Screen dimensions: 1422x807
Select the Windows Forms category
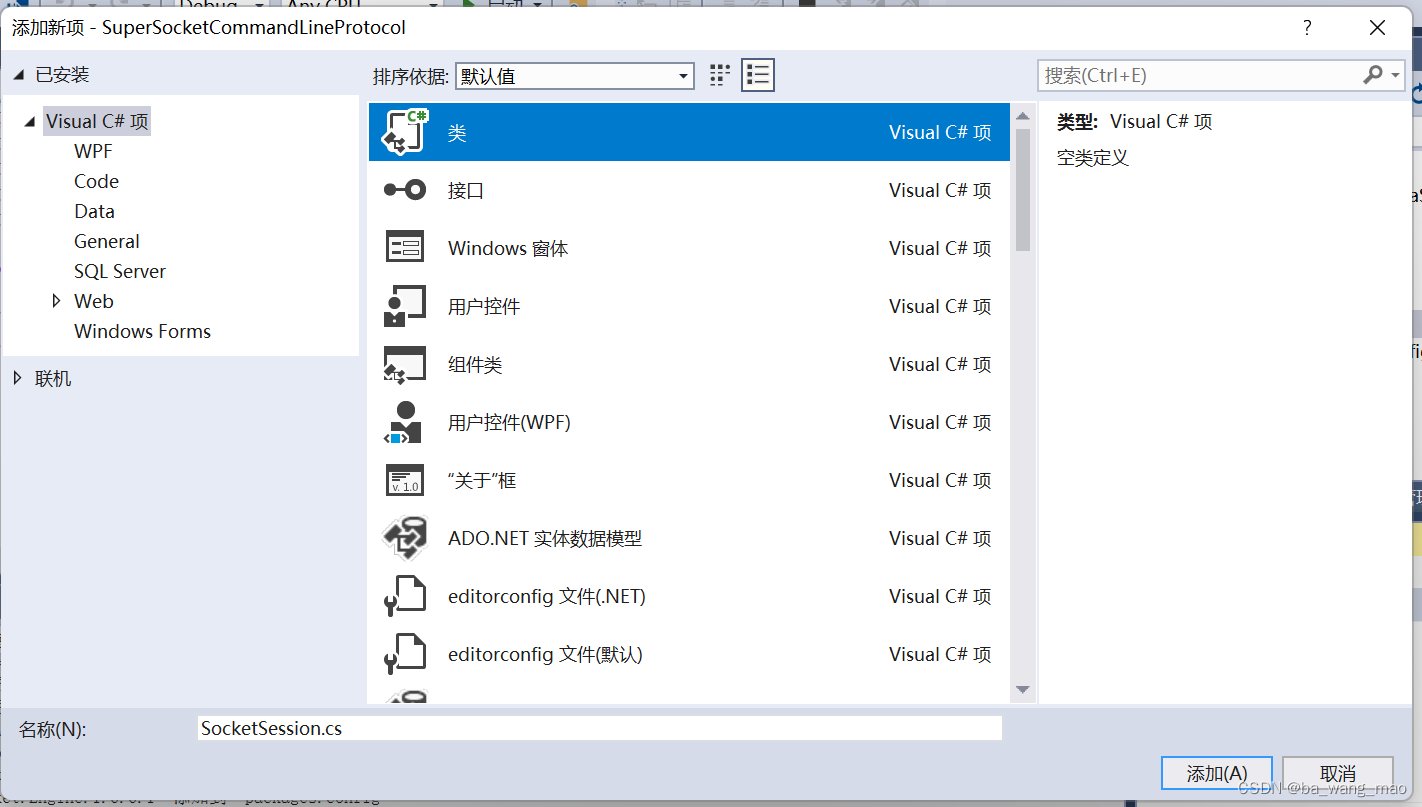pyautogui.click(x=142, y=331)
